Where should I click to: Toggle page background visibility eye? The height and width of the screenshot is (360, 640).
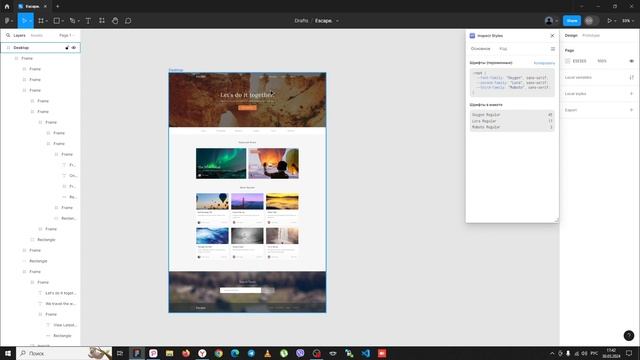(x=631, y=61)
